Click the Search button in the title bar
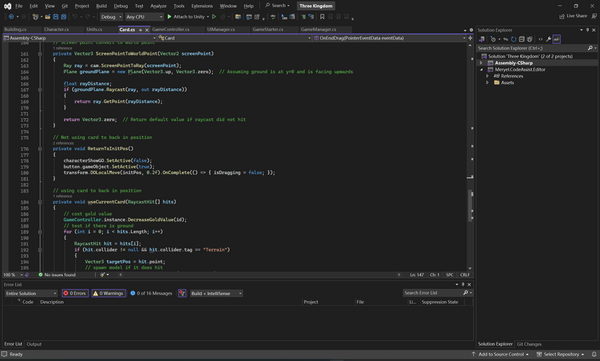This screenshot has width=600, height=361. coord(278,6)
